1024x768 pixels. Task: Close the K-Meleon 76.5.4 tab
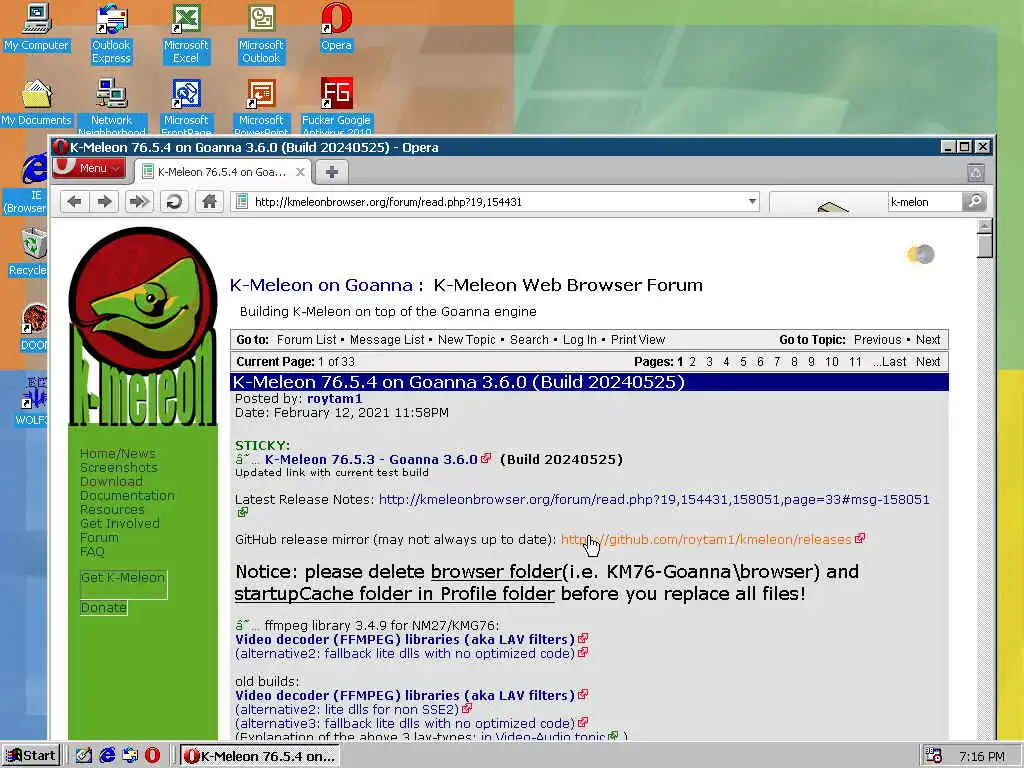[x=300, y=172]
